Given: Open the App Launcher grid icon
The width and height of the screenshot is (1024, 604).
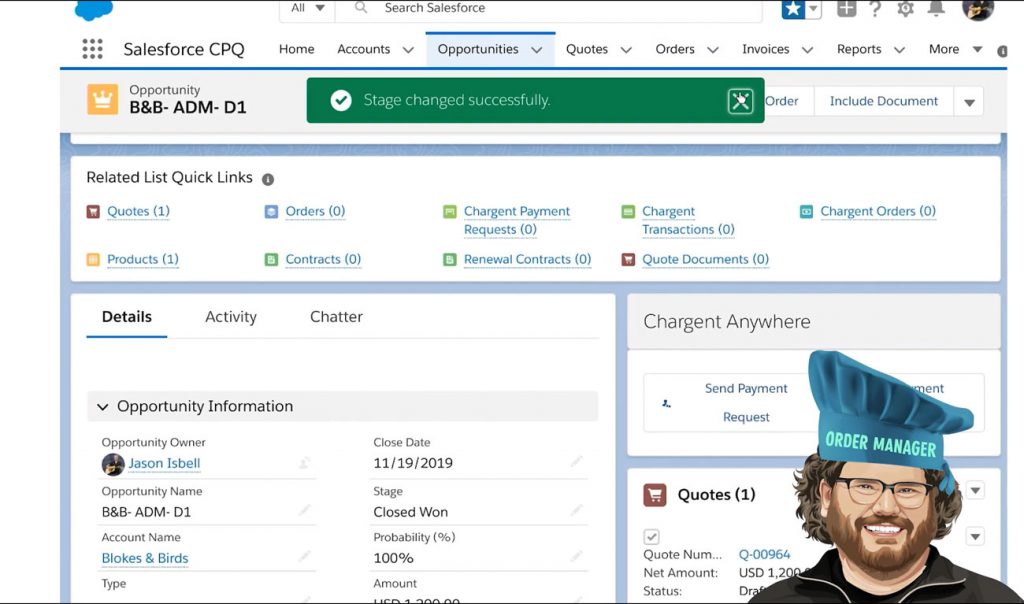Looking at the screenshot, I should (92, 49).
